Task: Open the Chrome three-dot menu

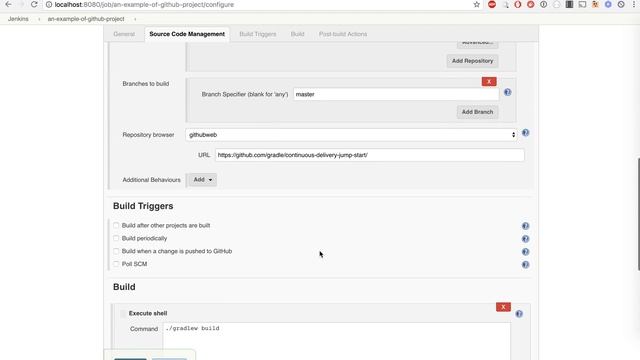Action: pos(634,4)
